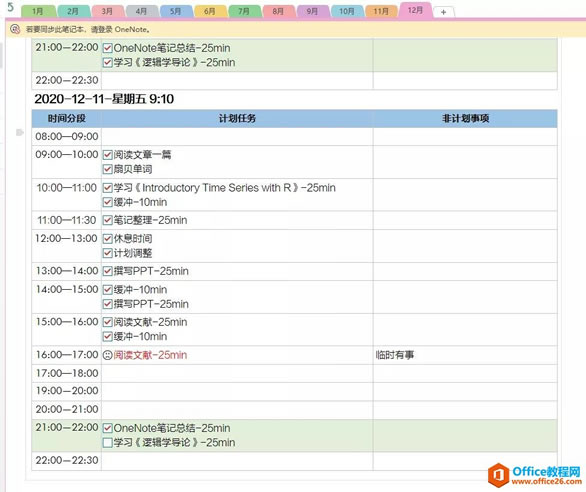Click the empty 17:00—18:00 task cell

(x=237, y=373)
